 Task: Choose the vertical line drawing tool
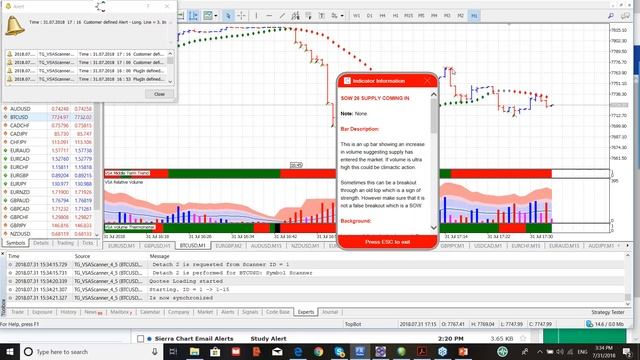256,16
